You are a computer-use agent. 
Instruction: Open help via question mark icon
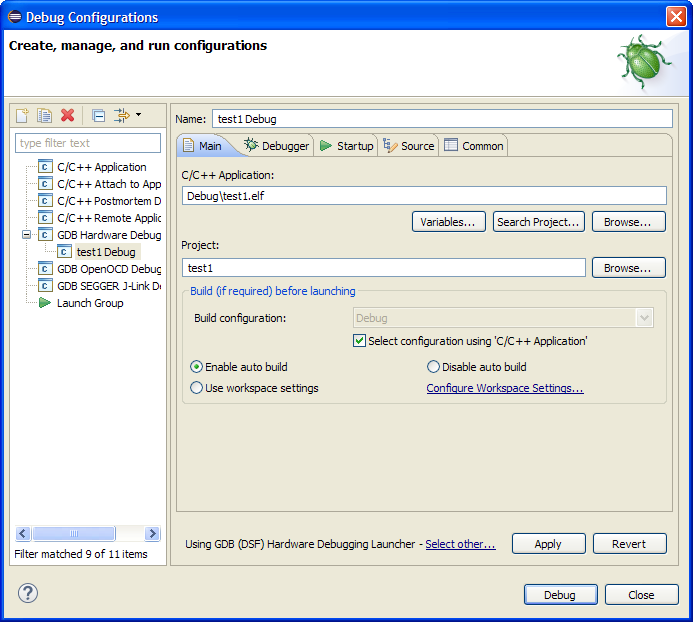pyautogui.click(x=28, y=593)
